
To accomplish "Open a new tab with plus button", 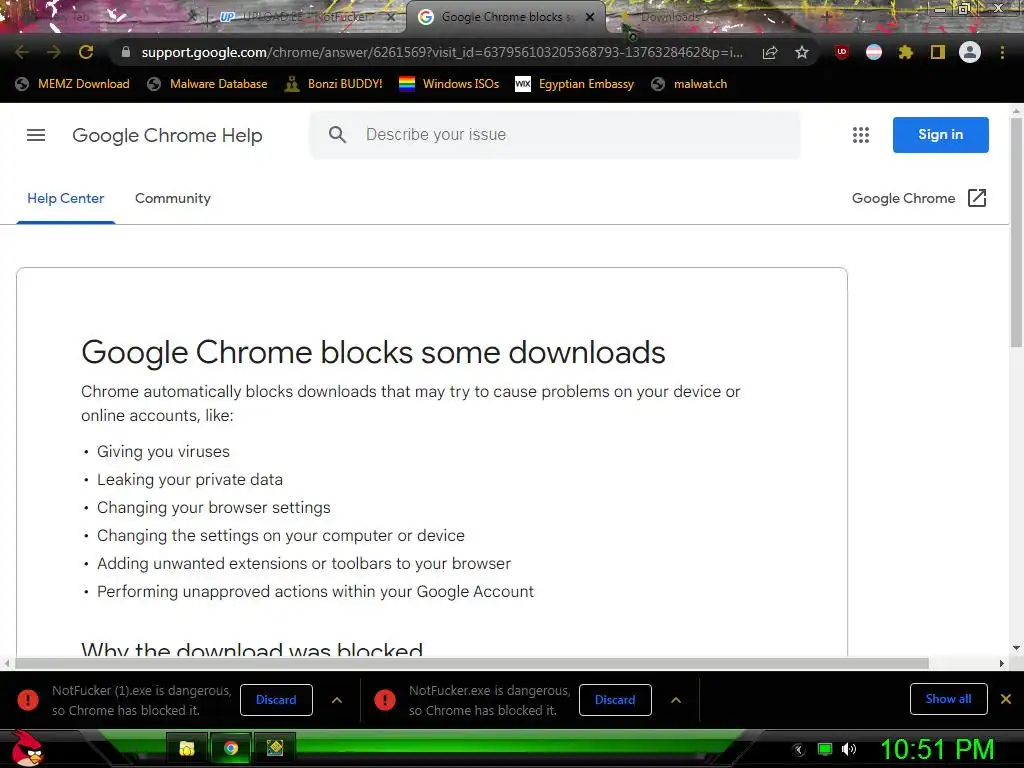I will 827,17.
